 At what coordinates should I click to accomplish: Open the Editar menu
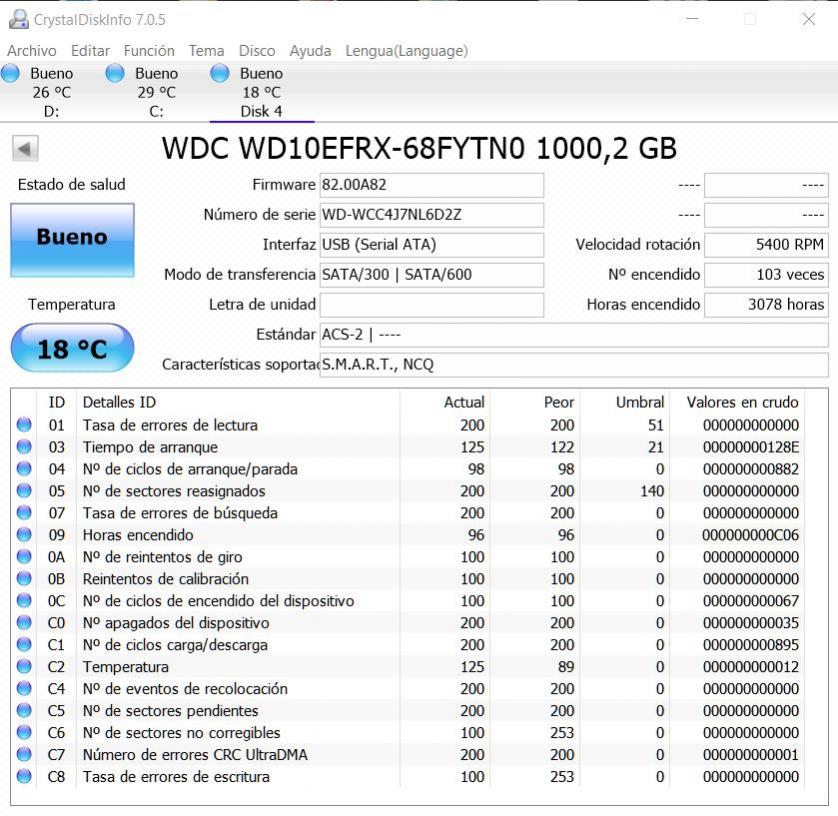click(x=90, y=51)
